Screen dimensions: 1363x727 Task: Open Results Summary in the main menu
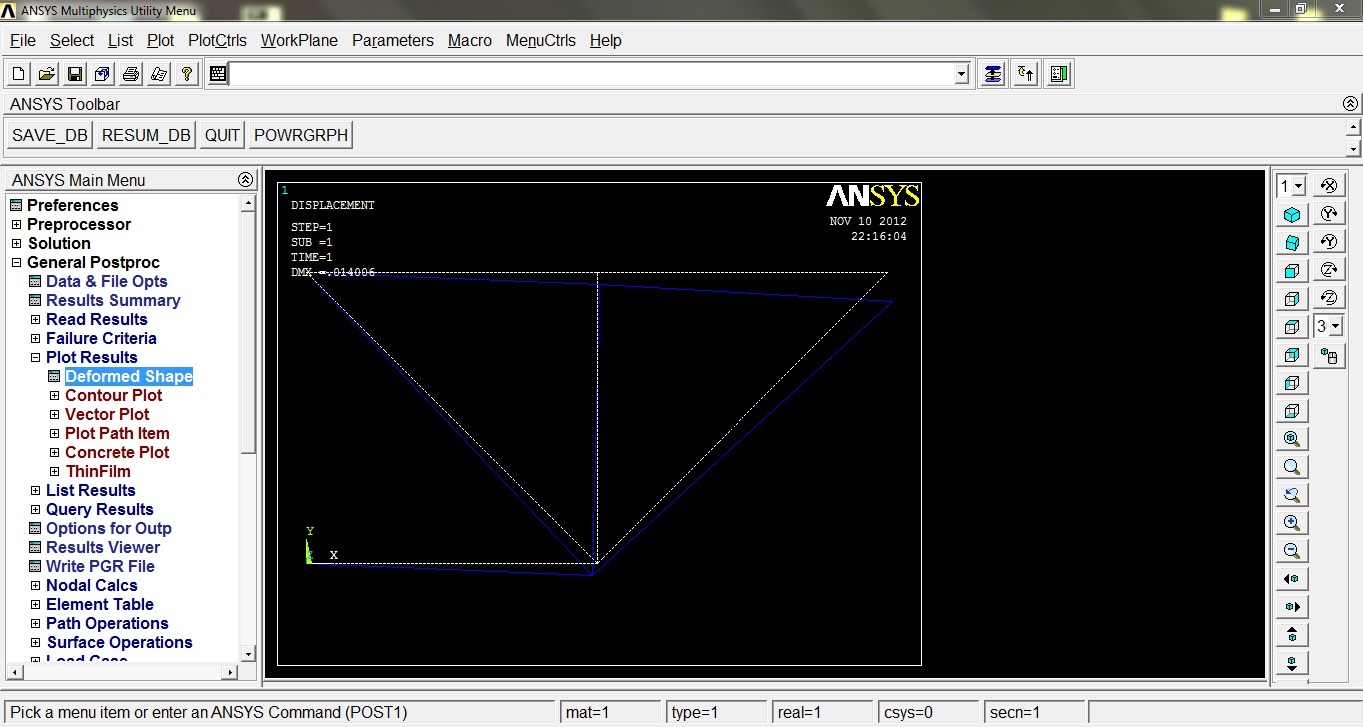point(113,301)
